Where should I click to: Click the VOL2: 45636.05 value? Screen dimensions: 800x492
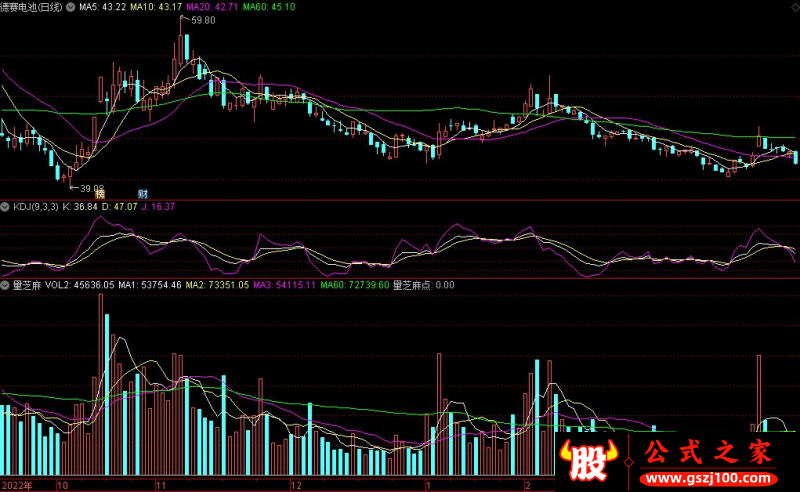pos(80,285)
